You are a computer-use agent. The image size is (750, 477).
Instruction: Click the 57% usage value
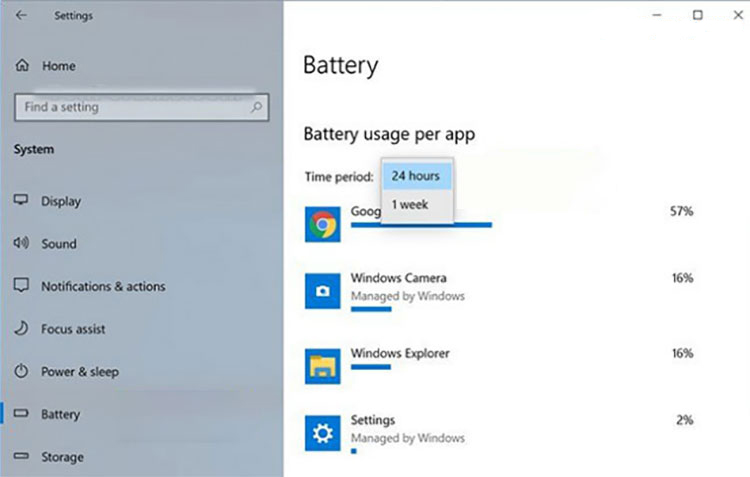point(682,211)
